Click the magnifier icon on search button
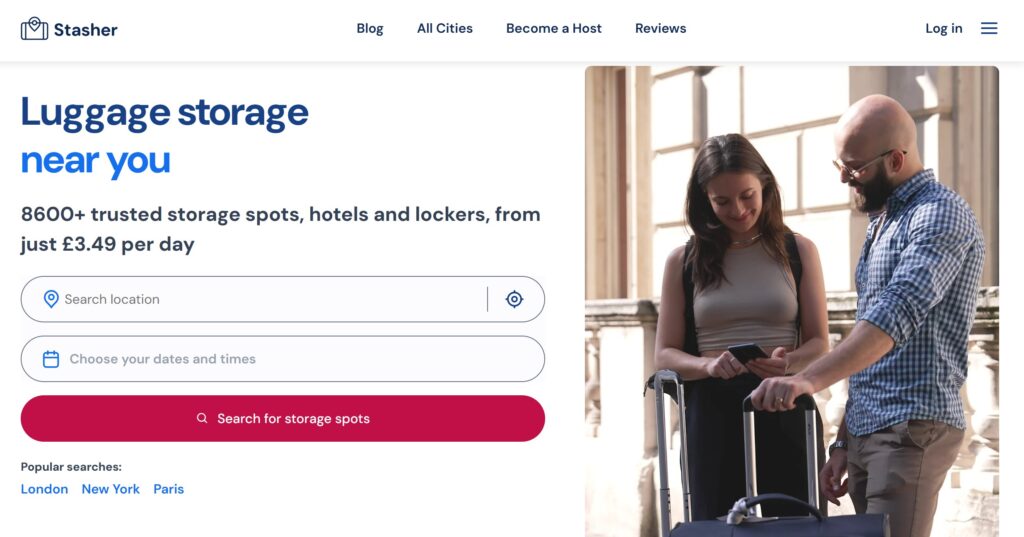The height and width of the screenshot is (537, 1024). tap(202, 418)
